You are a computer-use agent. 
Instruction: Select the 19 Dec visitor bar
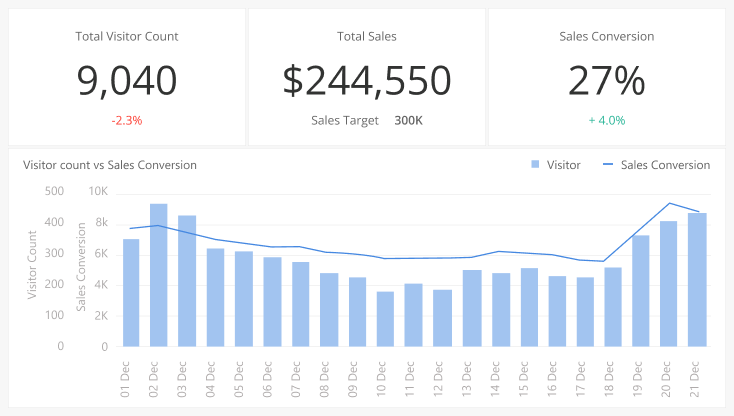(641, 291)
